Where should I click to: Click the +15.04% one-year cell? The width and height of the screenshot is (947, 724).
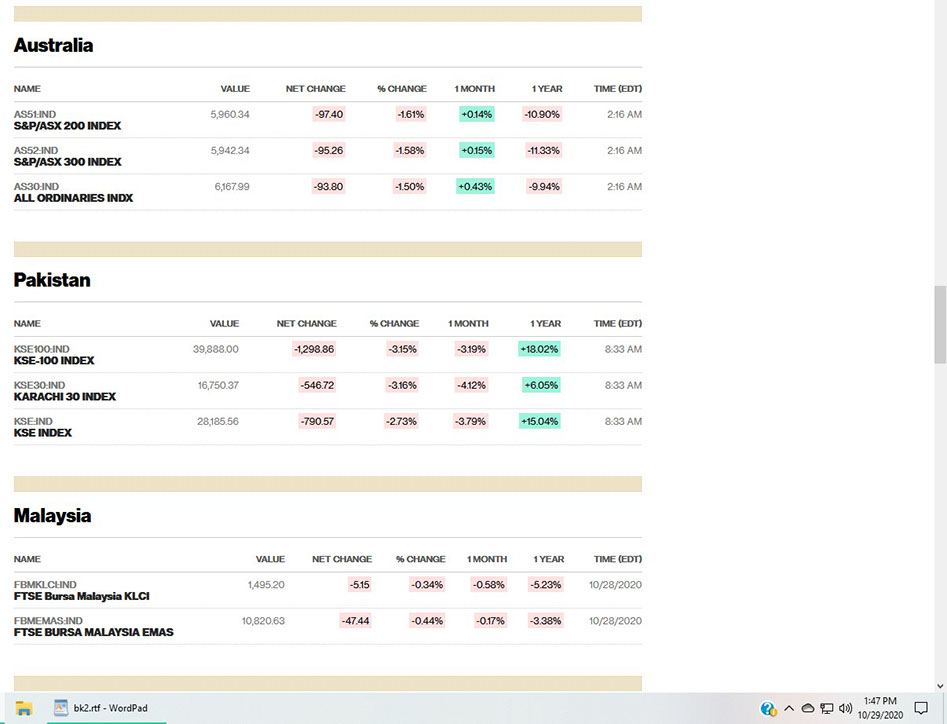coord(539,421)
